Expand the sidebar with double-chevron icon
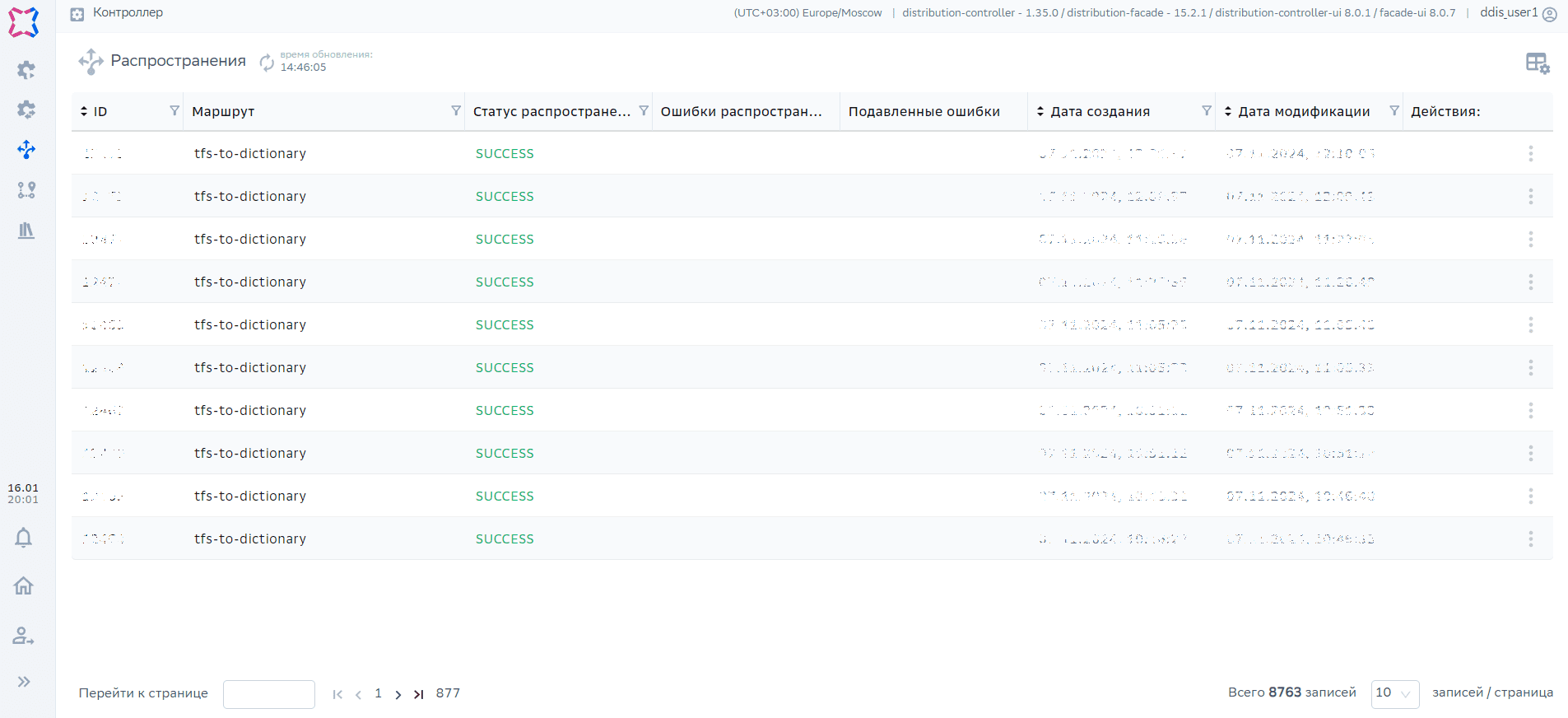The height and width of the screenshot is (718, 1568). (x=24, y=682)
